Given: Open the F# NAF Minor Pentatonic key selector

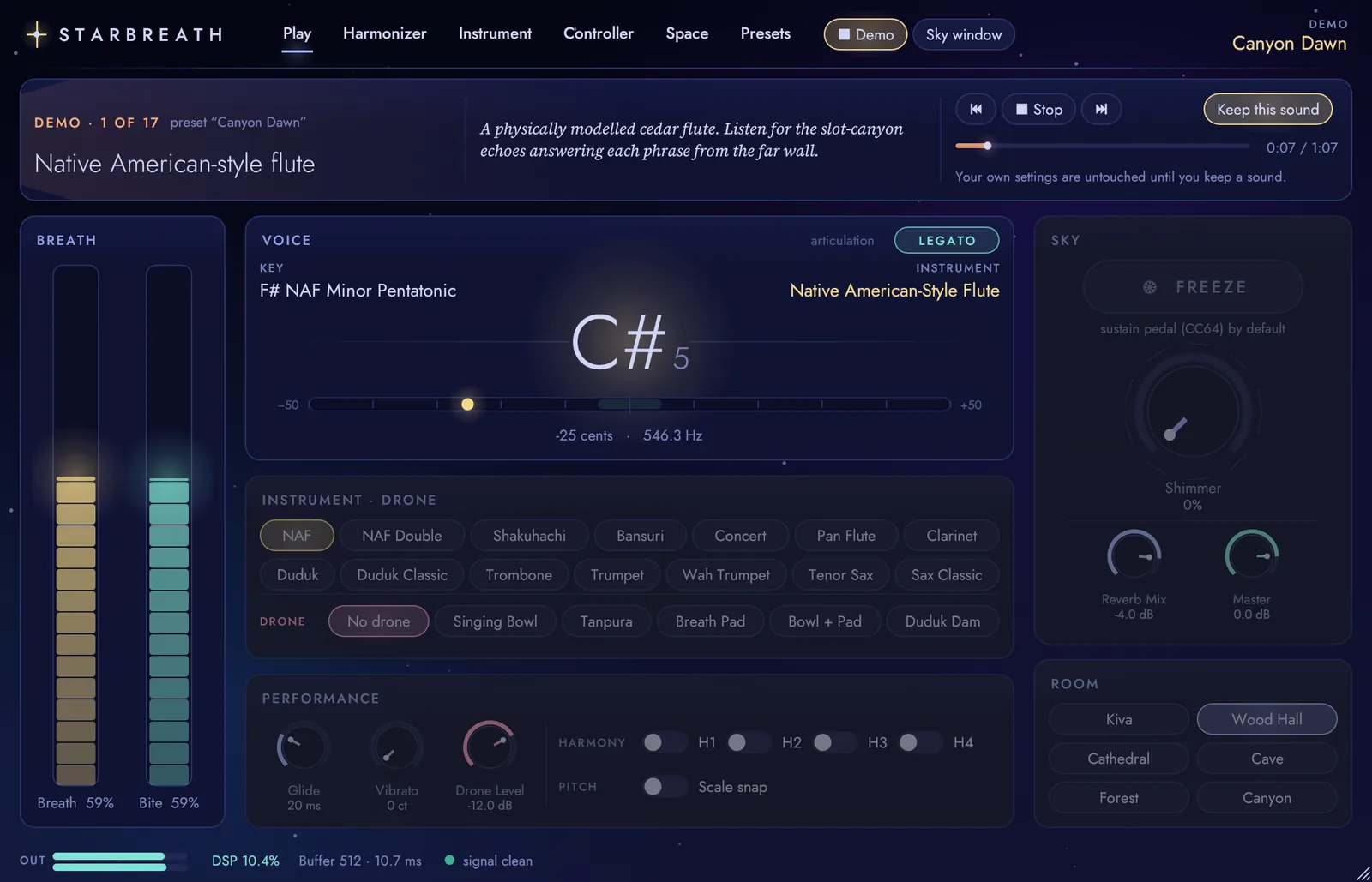Looking at the screenshot, I should (358, 291).
